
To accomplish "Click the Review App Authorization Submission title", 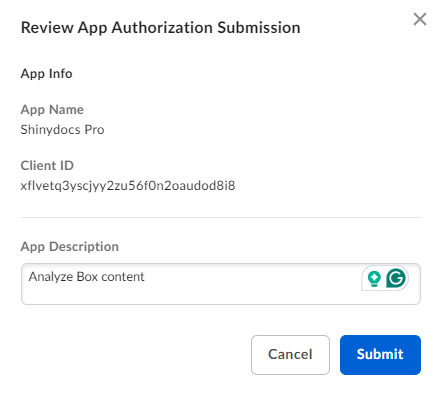I will point(160,28).
